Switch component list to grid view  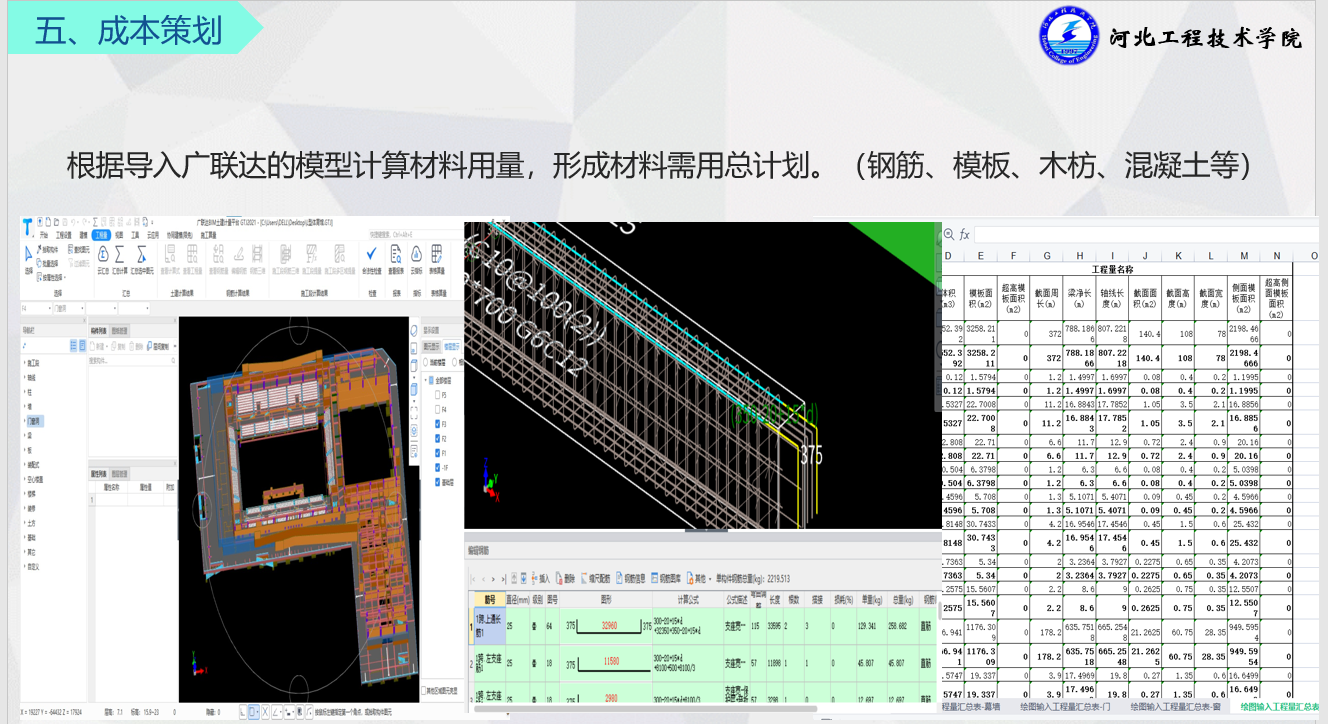click(81, 343)
